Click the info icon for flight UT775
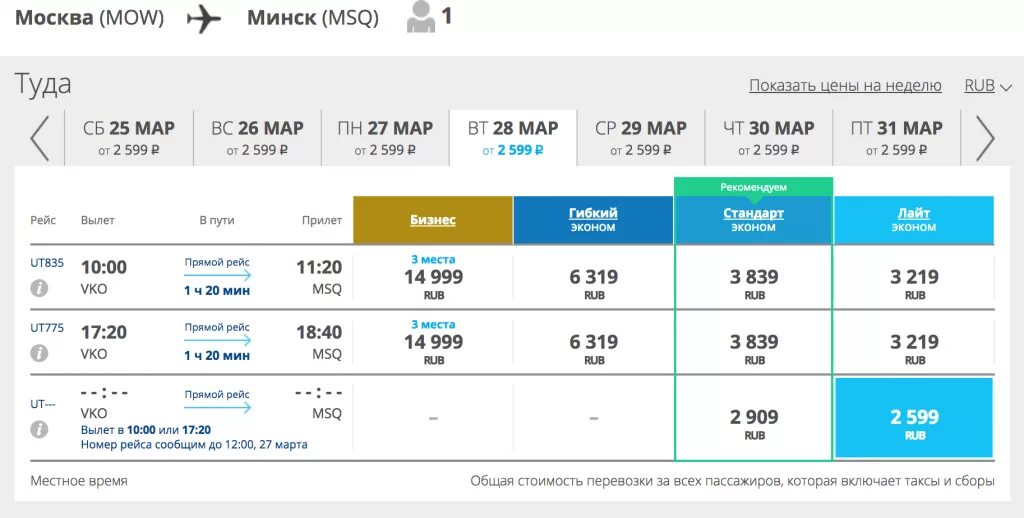Viewport: 1024px width, 518px height. click(39, 353)
